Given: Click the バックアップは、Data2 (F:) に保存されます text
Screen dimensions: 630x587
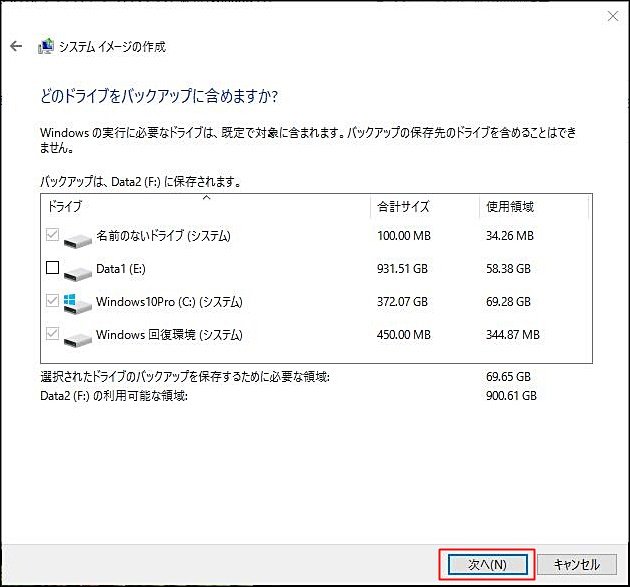Looking at the screenshot, I should pos(141,182).
